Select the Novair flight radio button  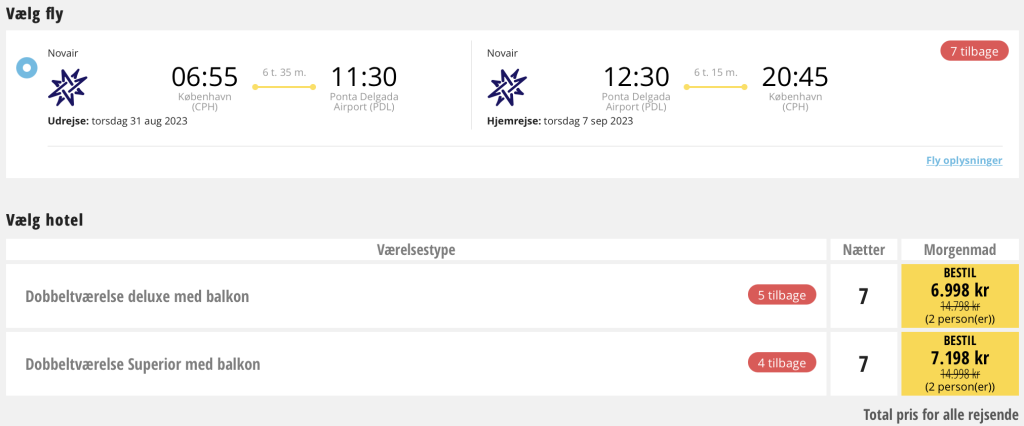coord(27,68)
